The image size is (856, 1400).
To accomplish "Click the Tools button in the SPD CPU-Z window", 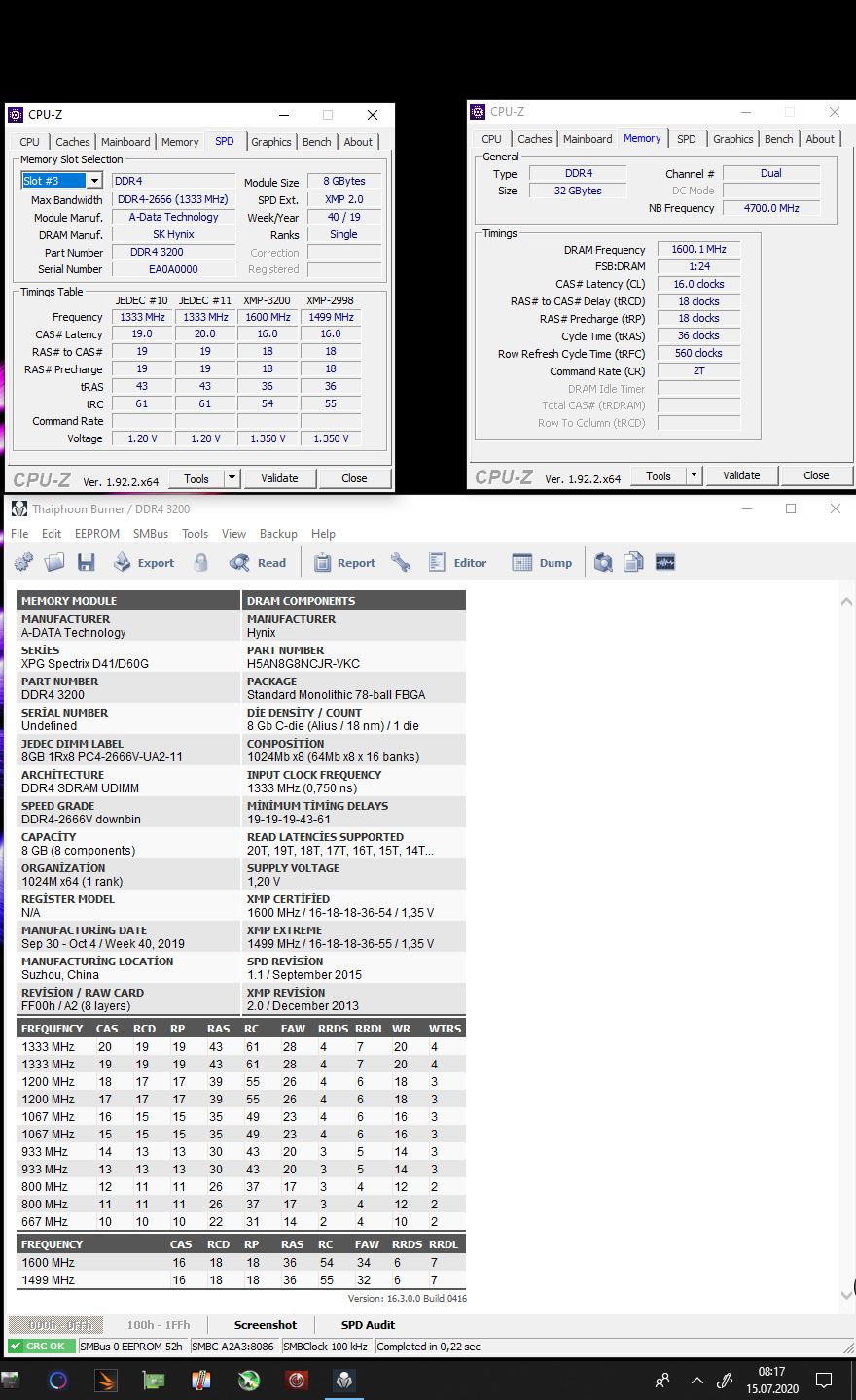I will (x=196, y=478).
